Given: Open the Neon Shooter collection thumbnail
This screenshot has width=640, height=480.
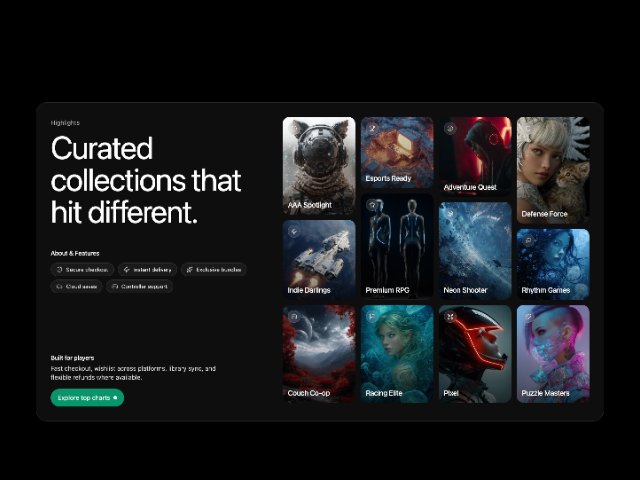Looking at the screenshot, I should [x=475, y=251].
